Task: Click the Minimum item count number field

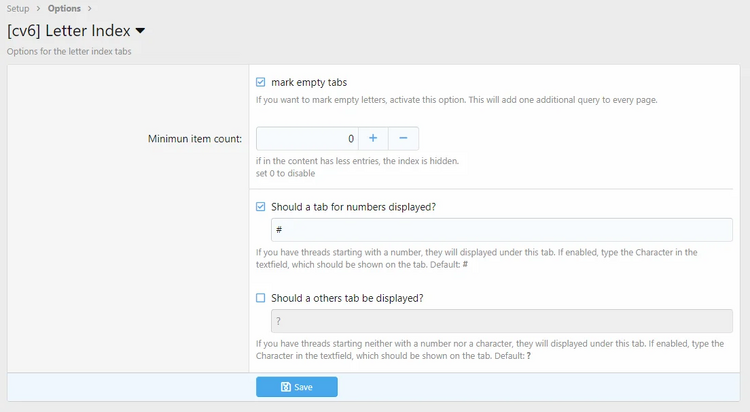Action: (x=307, y=139)
